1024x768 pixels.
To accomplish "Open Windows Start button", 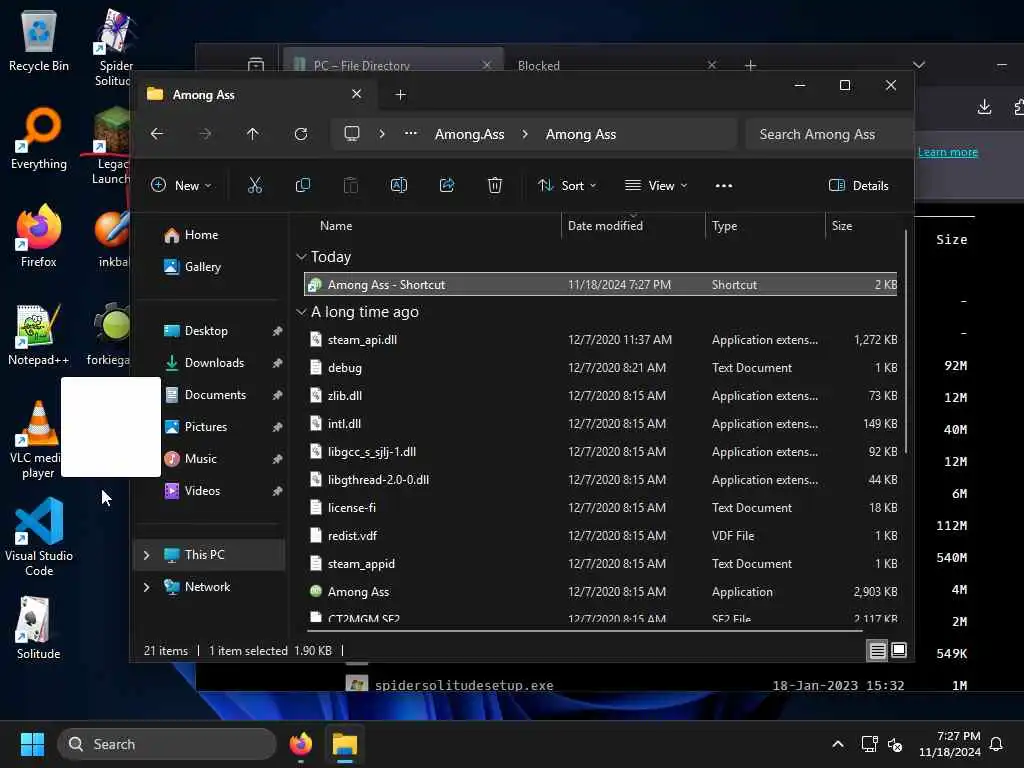I will (x=32, y=744).
